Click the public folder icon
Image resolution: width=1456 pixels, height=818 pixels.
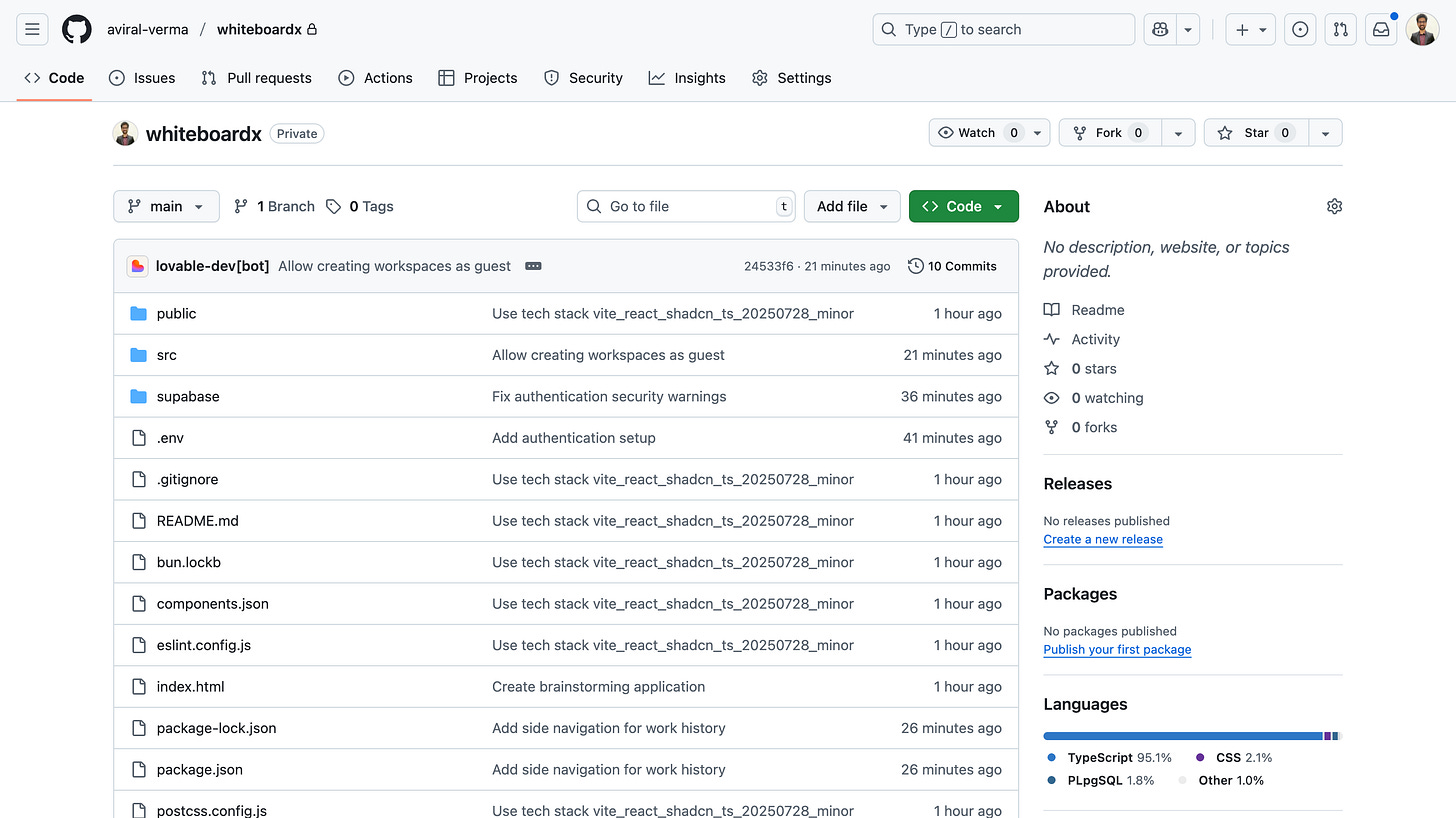point(139,313)
